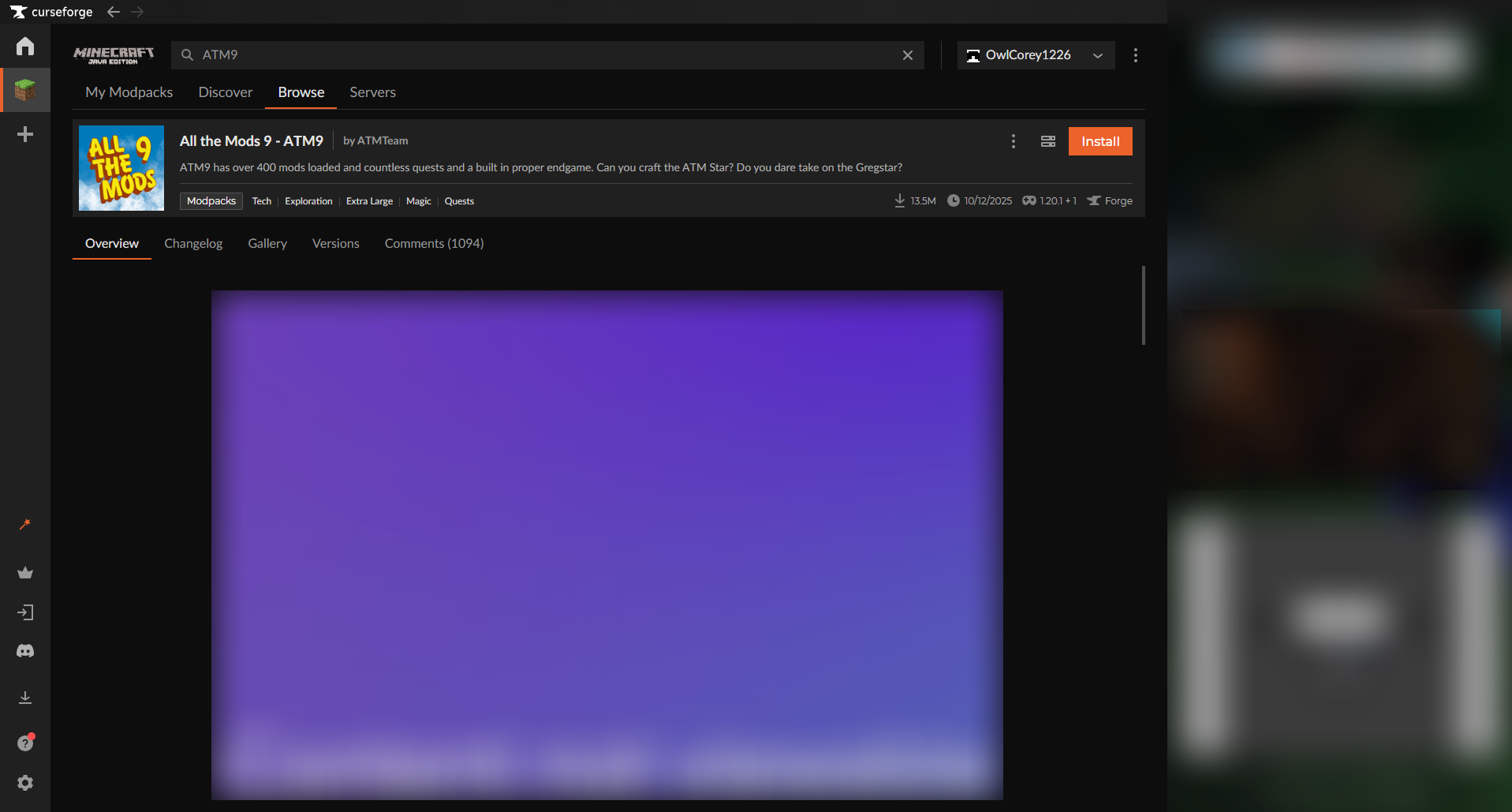This screenshot has width=1512, height=812.
Task: Click the Minecraft Java Edition logo
Action: tap(114, 55)
